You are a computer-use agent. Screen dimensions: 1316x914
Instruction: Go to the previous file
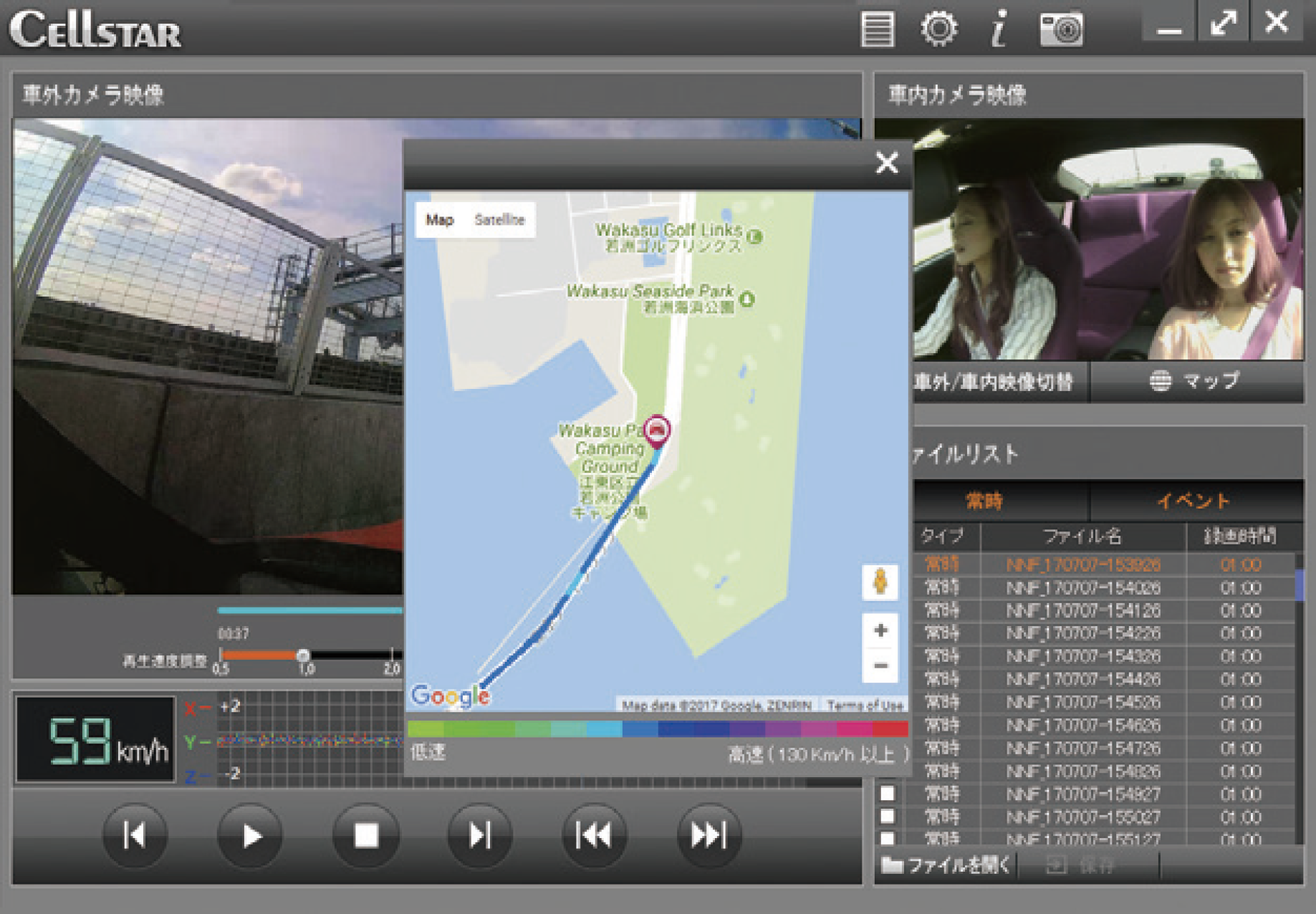[595, 835]
